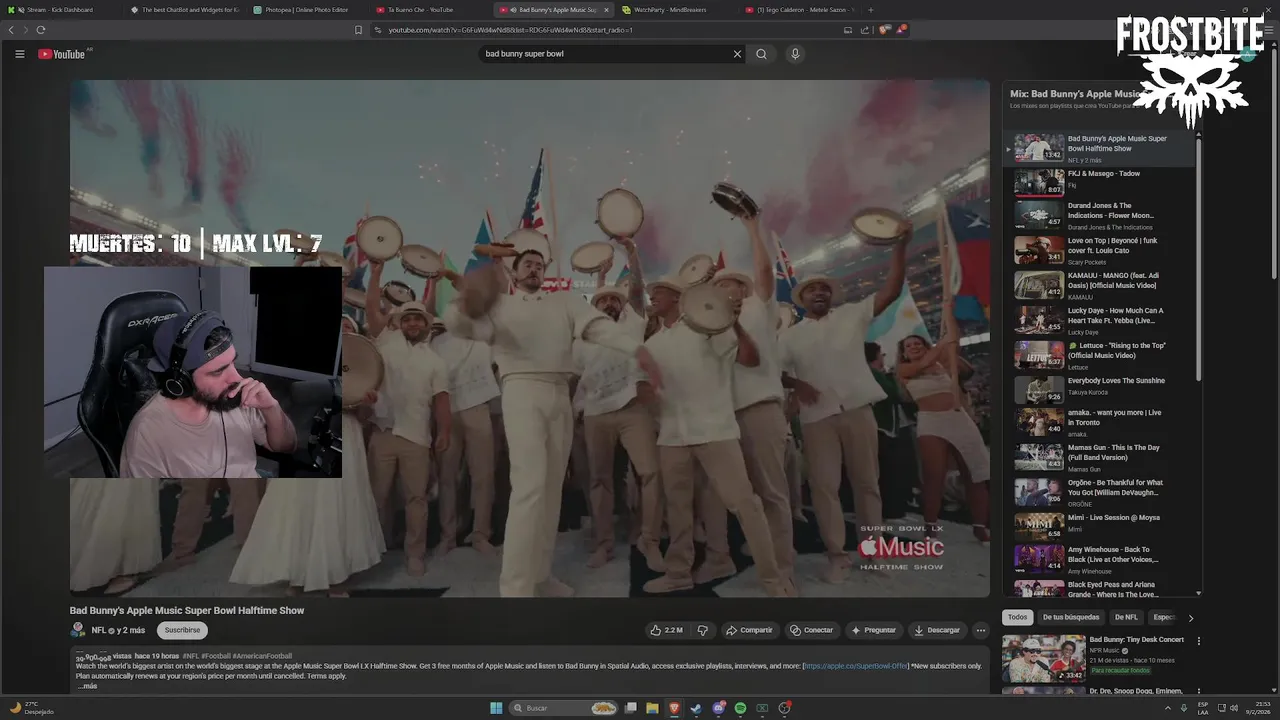1280x720 pixels.
Task: Click the Conectar button
Action: point(812,630)
